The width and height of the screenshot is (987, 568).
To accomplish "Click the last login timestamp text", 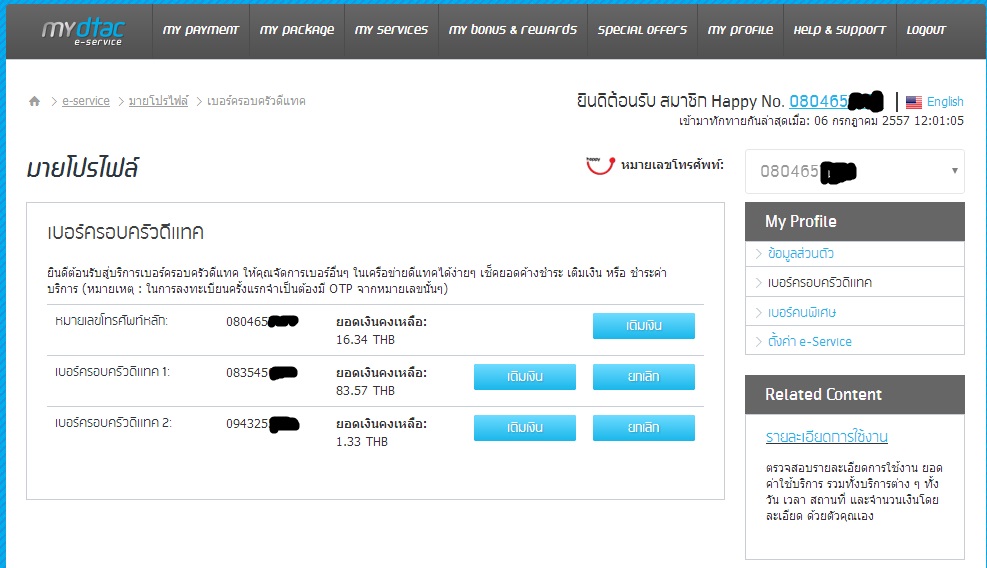I will (x=821, y=121).
